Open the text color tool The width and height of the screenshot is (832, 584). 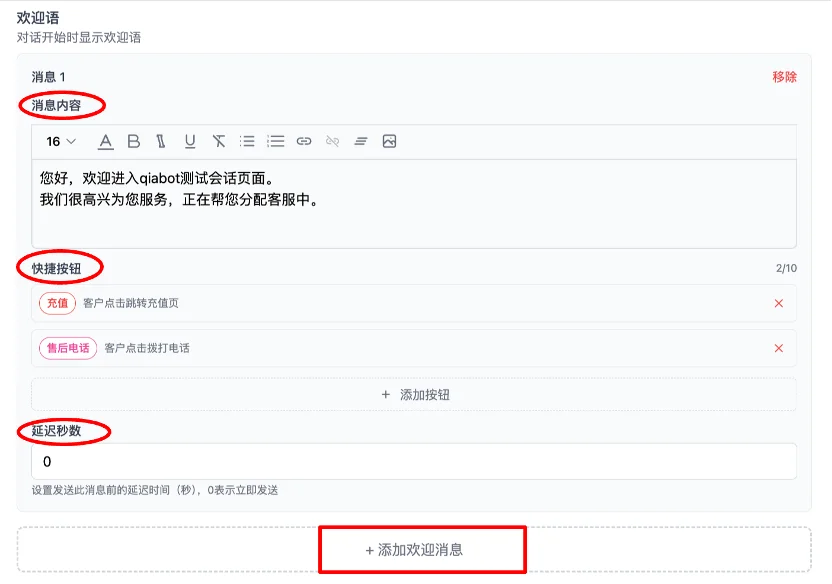105,141
